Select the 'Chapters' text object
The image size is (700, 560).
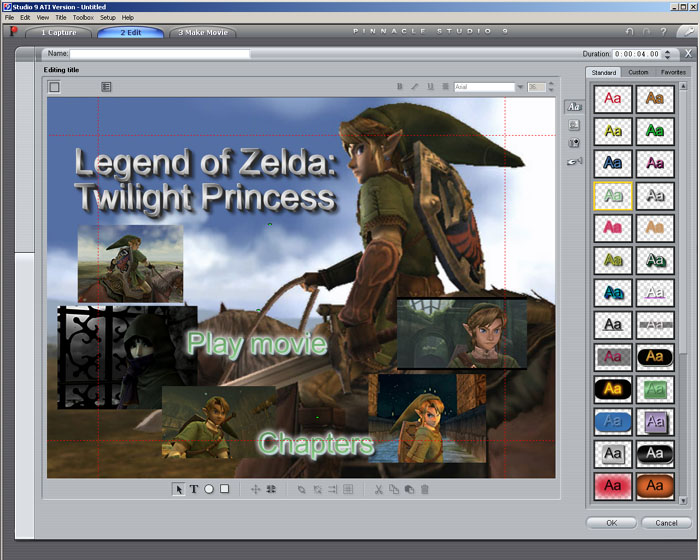point(316,444)
